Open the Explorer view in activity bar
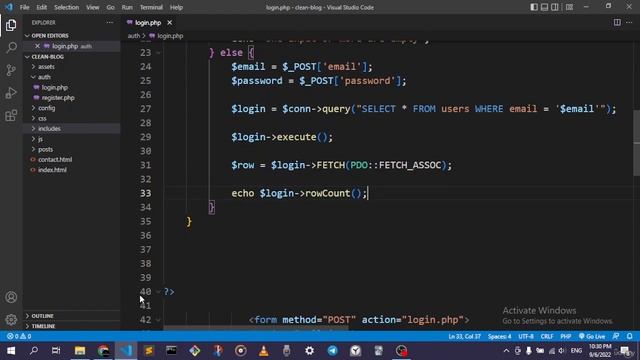Image resolution: width=640 pixels, height=360 pixels. (11, 25)
